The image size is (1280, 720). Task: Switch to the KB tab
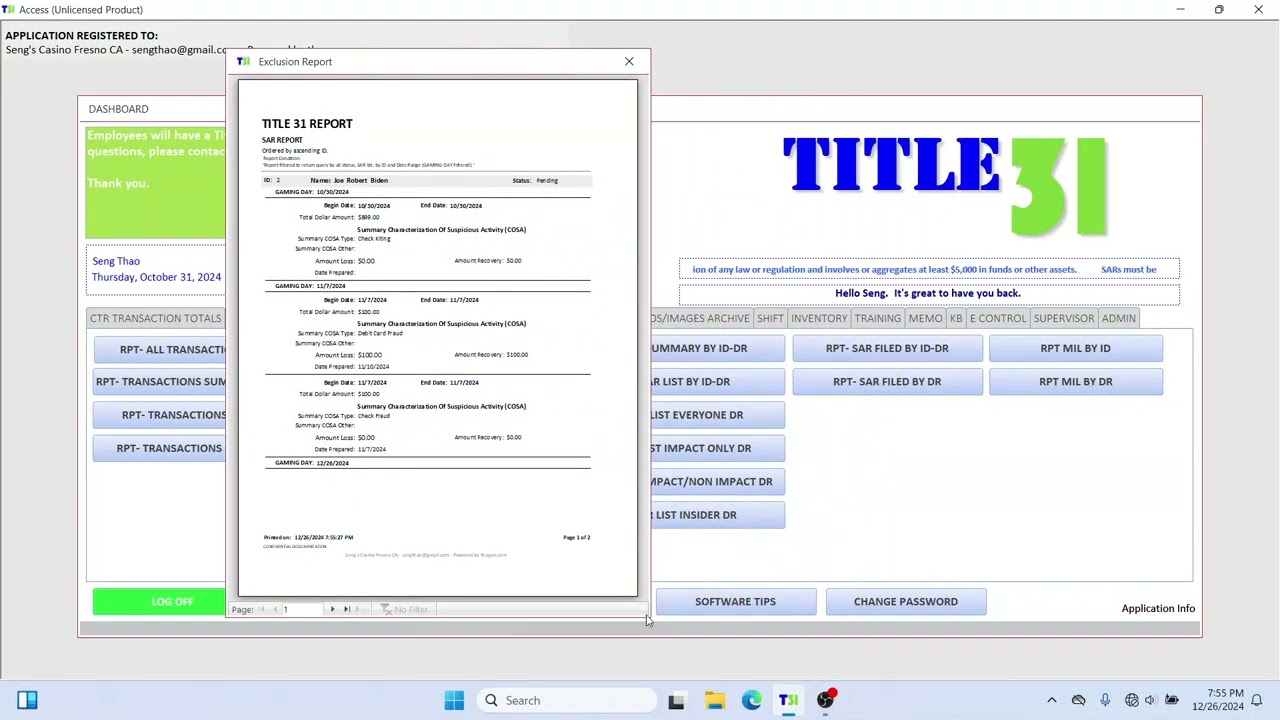956,318
